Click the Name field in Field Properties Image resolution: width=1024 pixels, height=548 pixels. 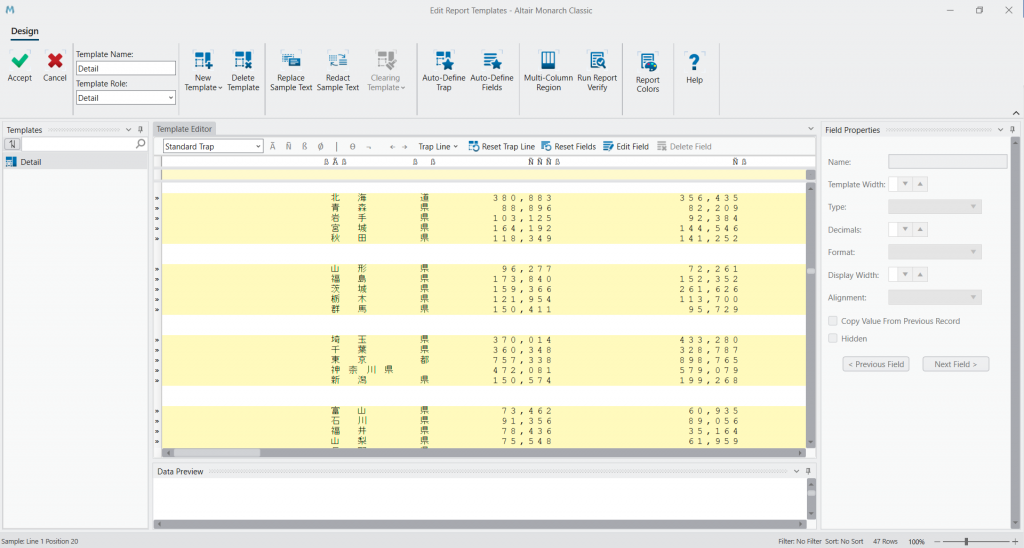tap(948, 161)
